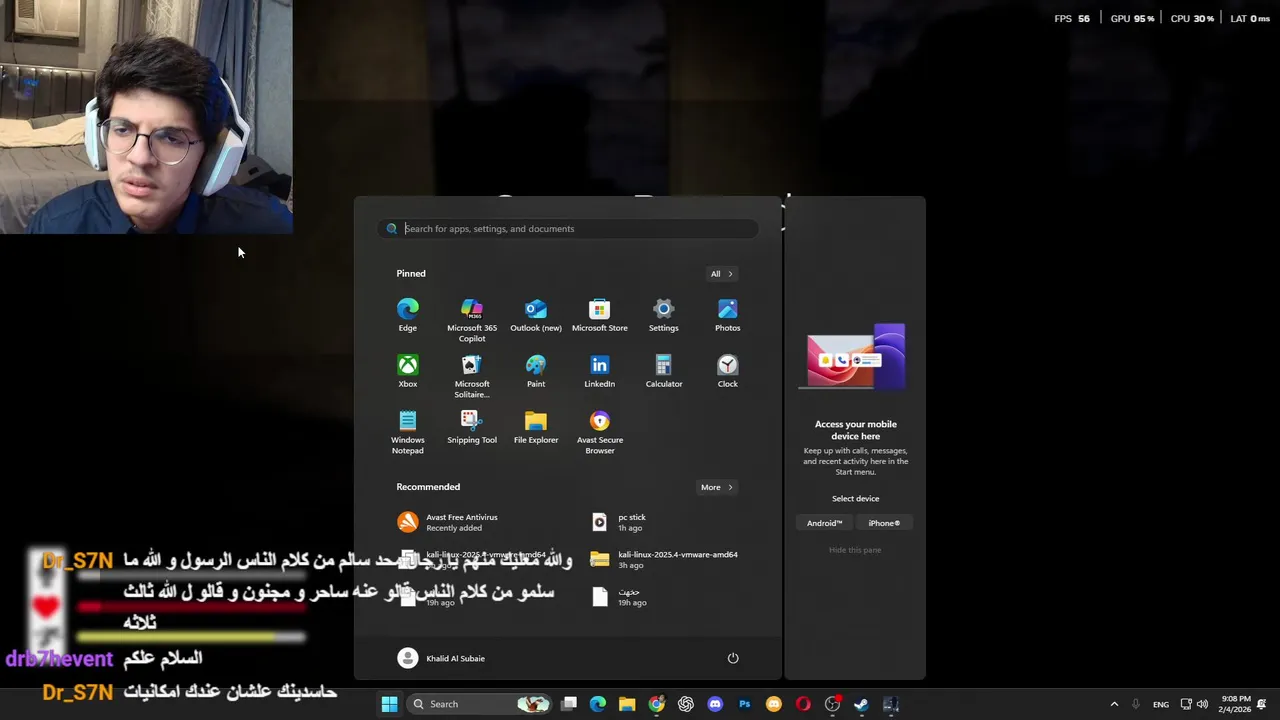Click Hide this pane link
Image resolution: width=1280 pixels, height=720 pixels.
pyautogui.click(x=855, y=550)
